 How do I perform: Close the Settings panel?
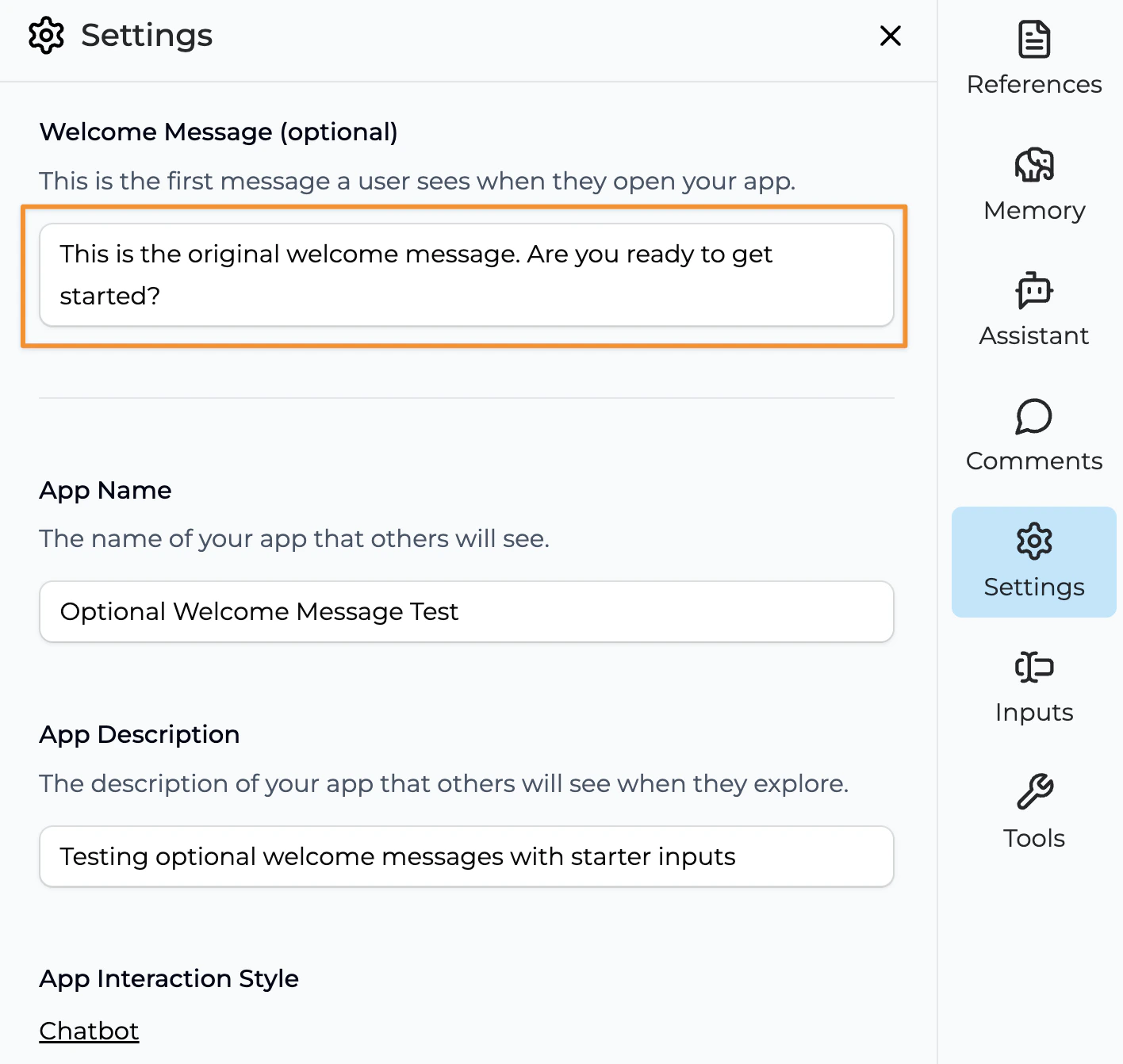click(x=890, y=36)
